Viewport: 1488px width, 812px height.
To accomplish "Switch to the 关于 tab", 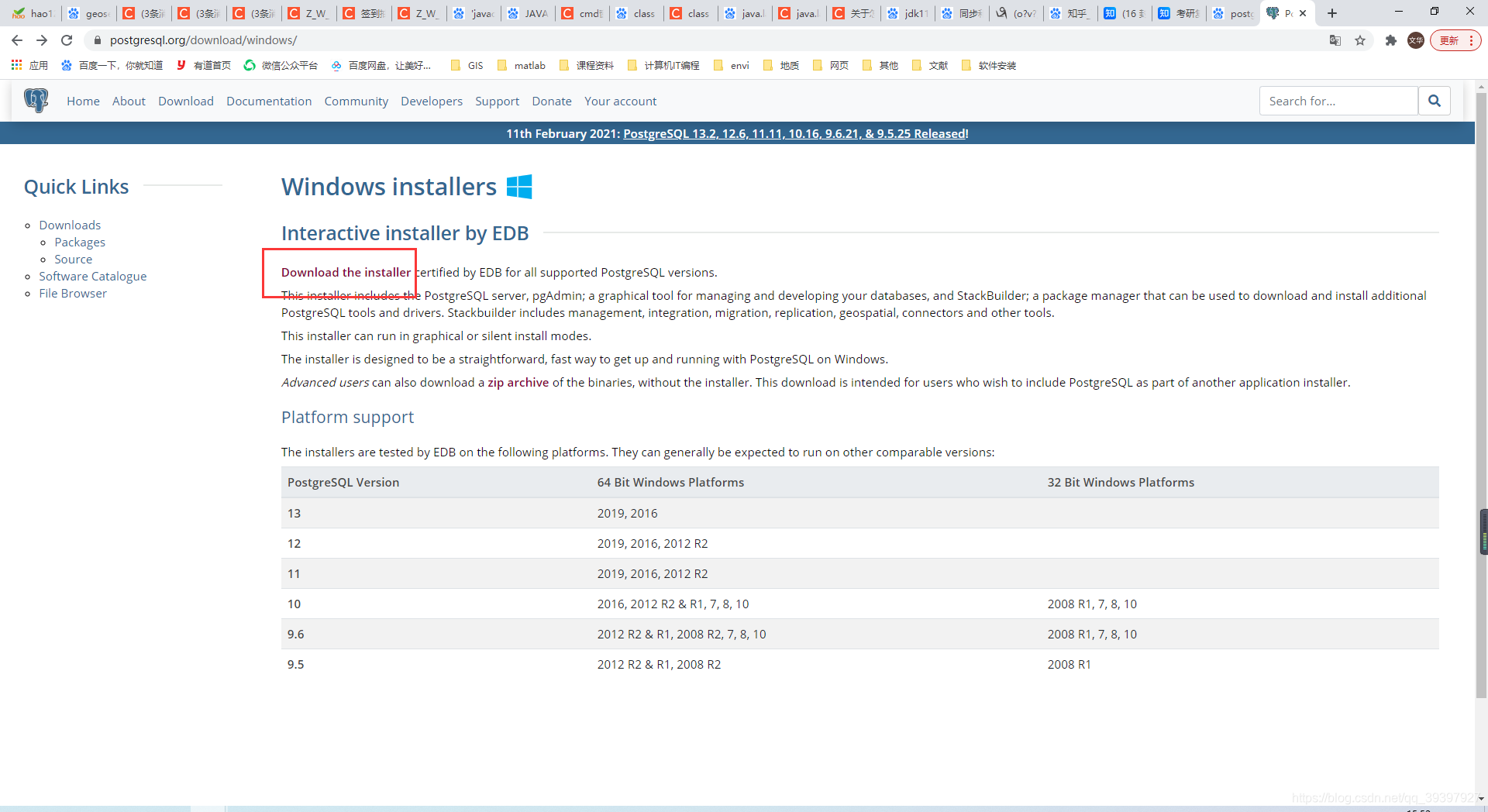I will click(854, 13).
